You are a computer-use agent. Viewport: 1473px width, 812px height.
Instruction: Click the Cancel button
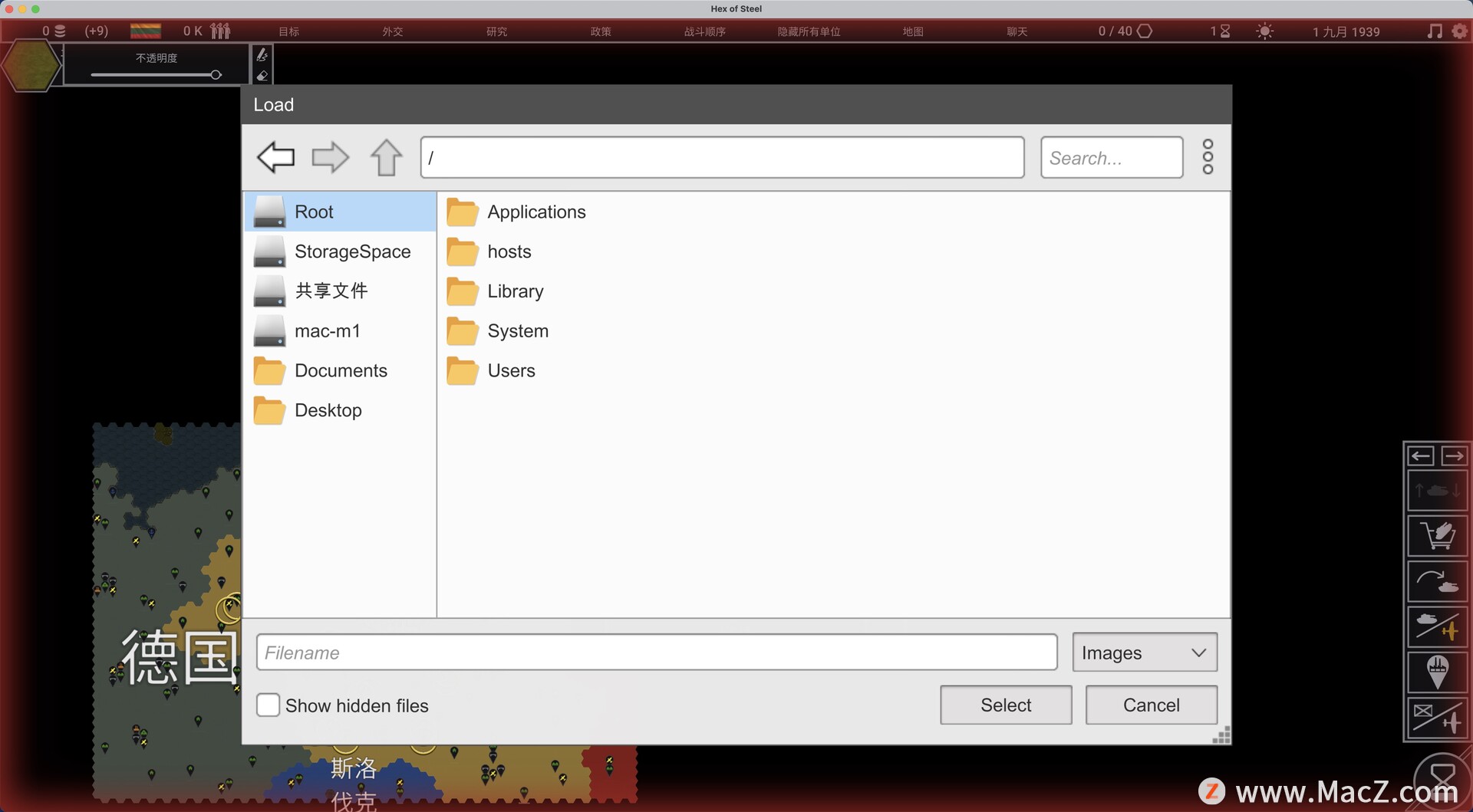tap(1151, 705)
